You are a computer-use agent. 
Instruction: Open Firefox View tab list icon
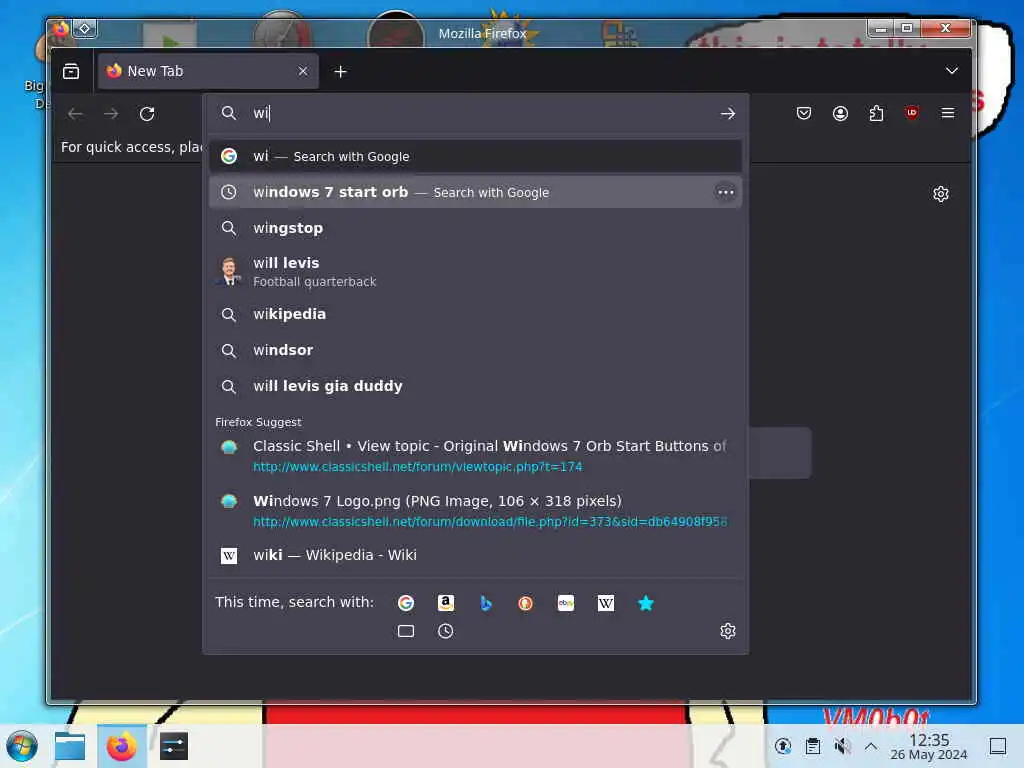[x=71, y=71]
